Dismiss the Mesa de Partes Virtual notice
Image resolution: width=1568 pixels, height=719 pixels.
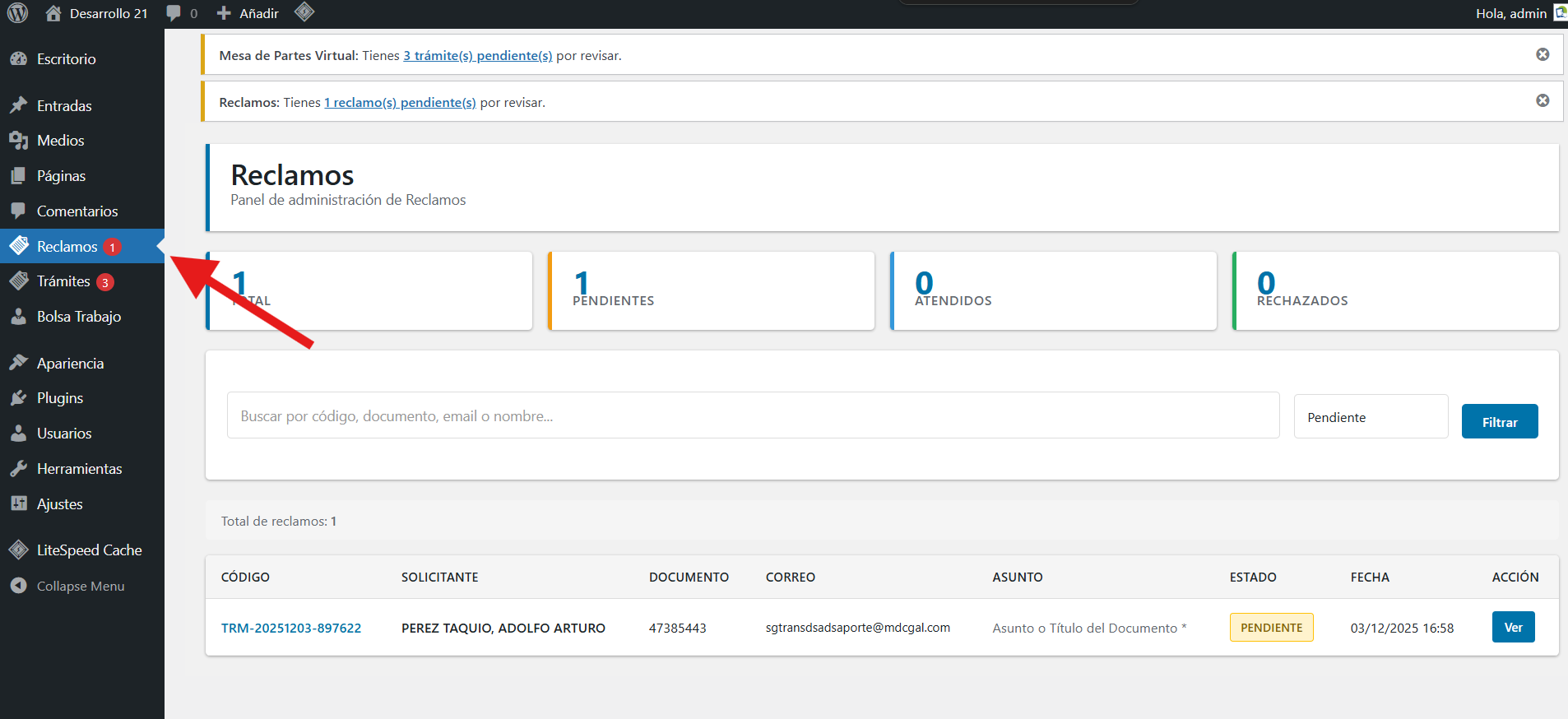1542,54
